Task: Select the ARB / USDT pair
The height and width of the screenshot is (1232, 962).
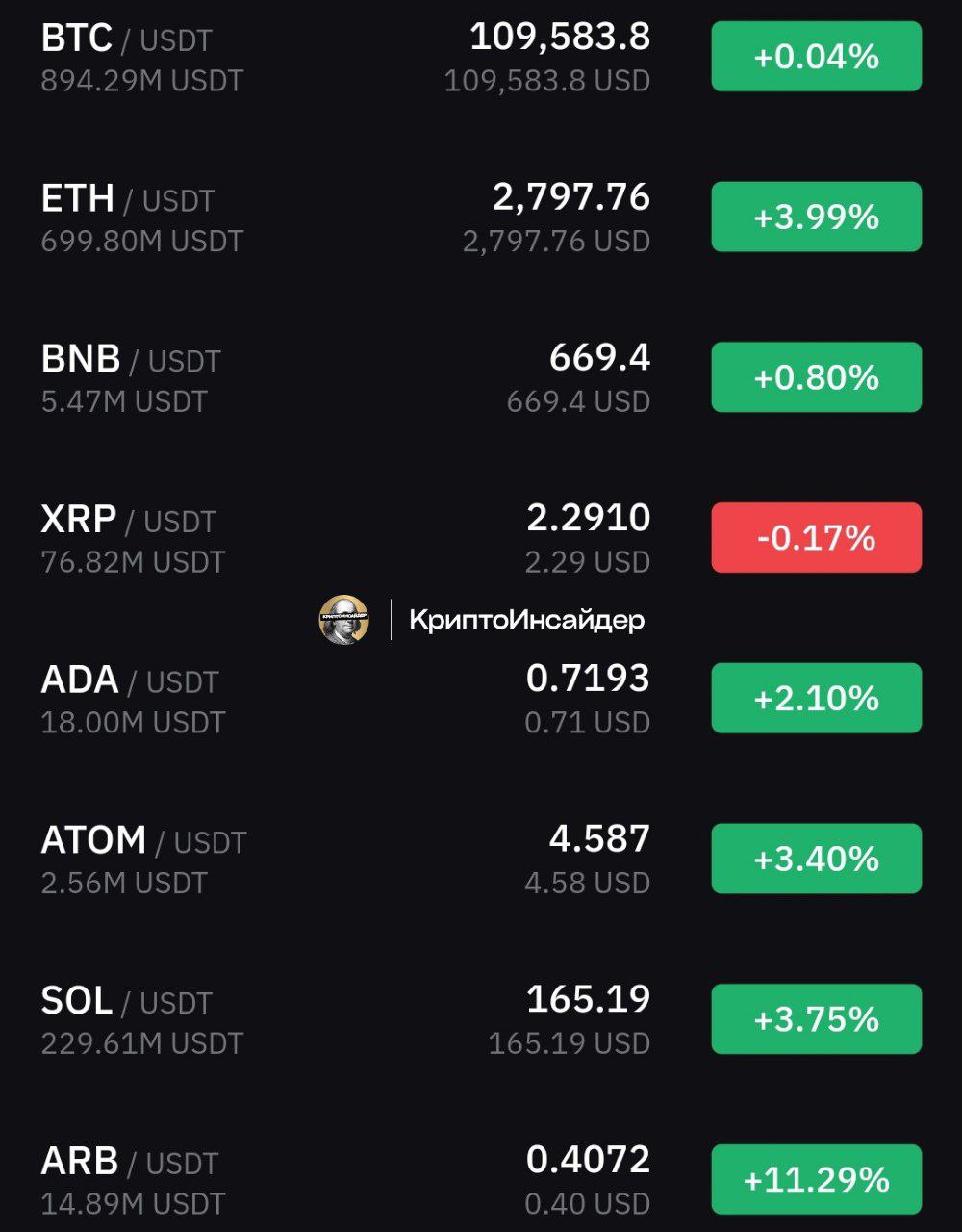Action: [481, 1180]
